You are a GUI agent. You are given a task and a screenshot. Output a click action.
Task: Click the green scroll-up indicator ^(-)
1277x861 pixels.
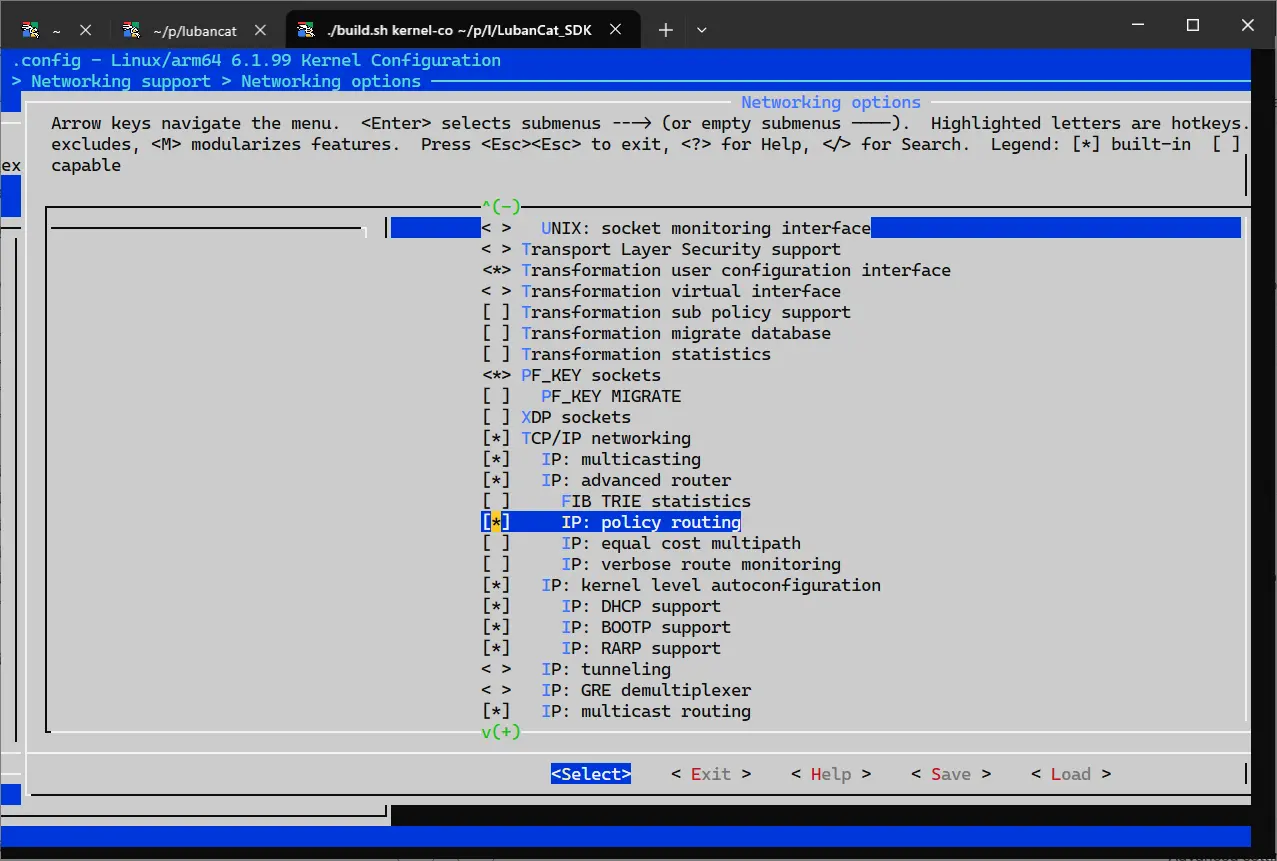501,207
